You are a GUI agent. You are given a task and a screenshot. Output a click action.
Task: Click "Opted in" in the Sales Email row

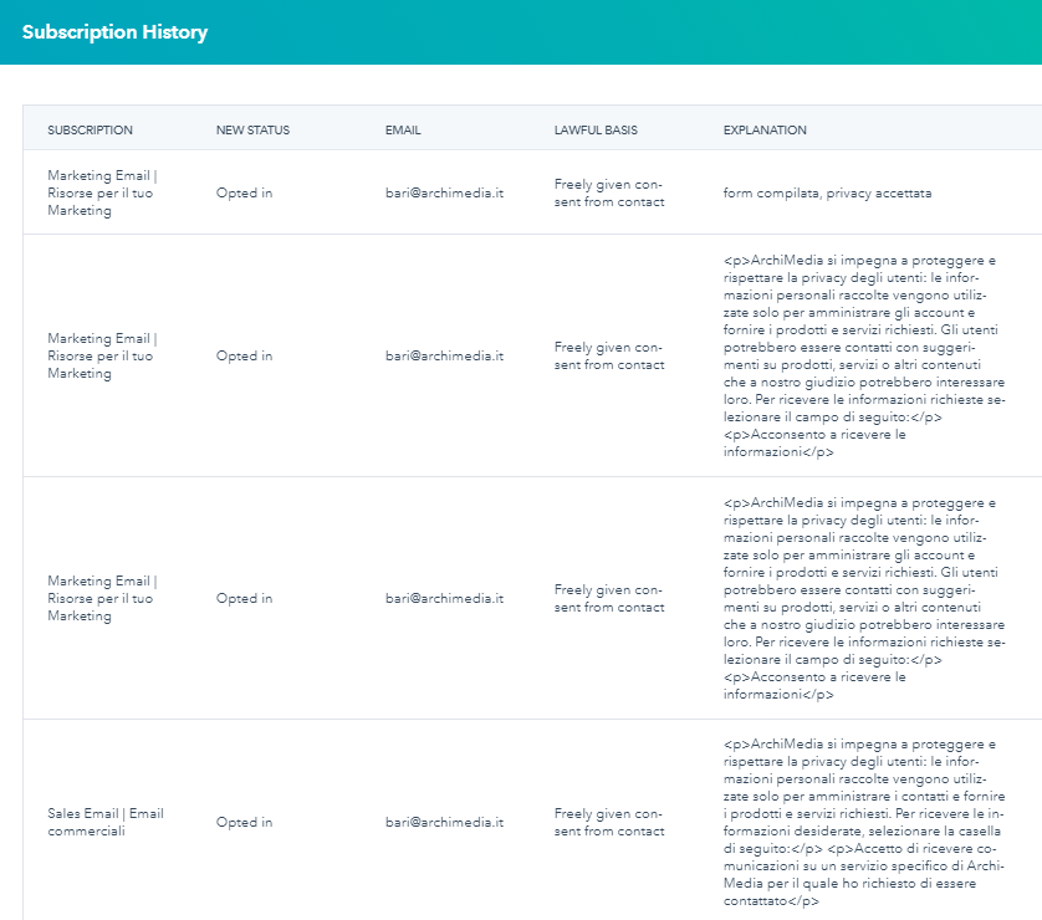[244, 822]
